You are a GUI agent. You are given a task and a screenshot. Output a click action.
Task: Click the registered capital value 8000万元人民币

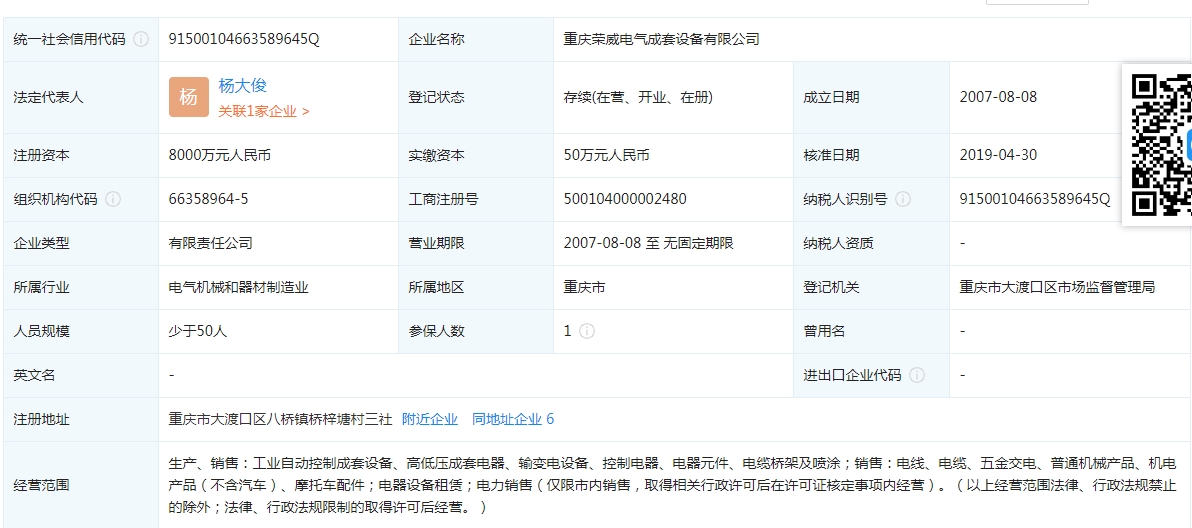point(220,155)
